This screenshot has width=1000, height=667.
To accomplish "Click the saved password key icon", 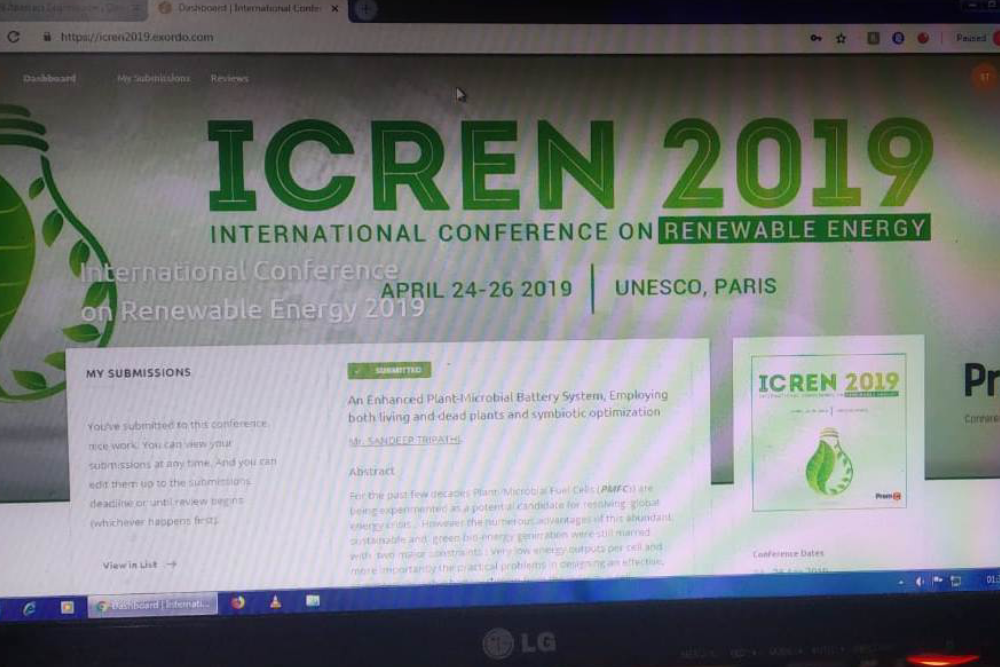I will [816, 38].
